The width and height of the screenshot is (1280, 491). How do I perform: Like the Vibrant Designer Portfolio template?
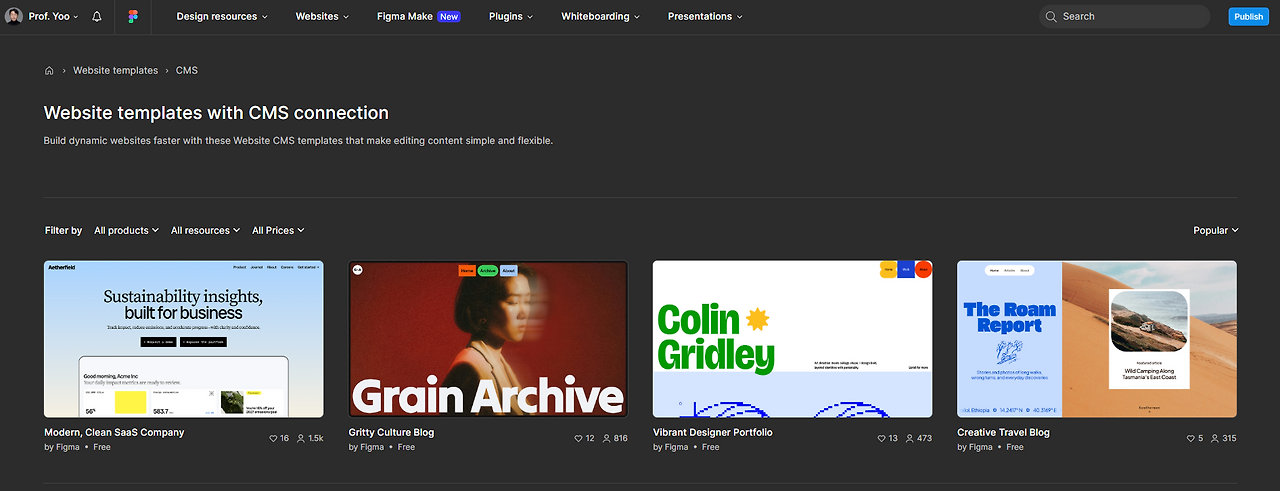[882, 438]
